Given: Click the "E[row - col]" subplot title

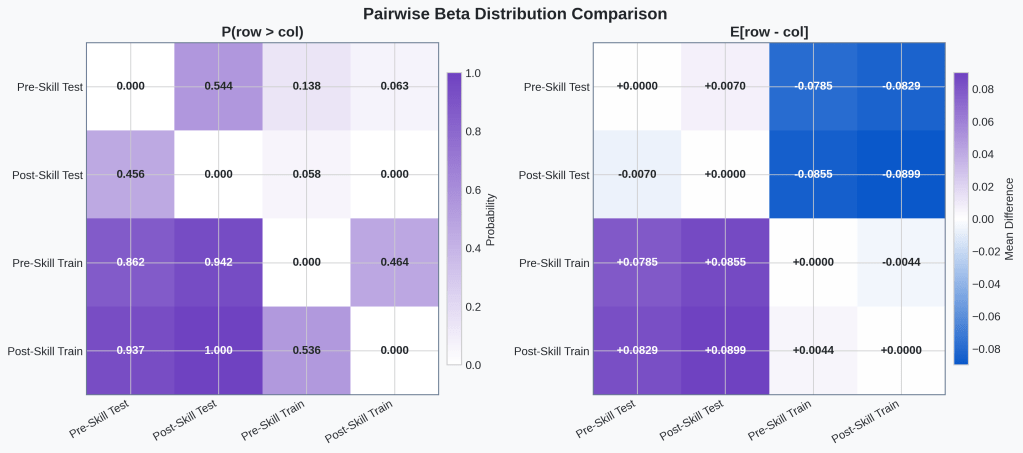Looking at the screenshot, I should point(769,32).
